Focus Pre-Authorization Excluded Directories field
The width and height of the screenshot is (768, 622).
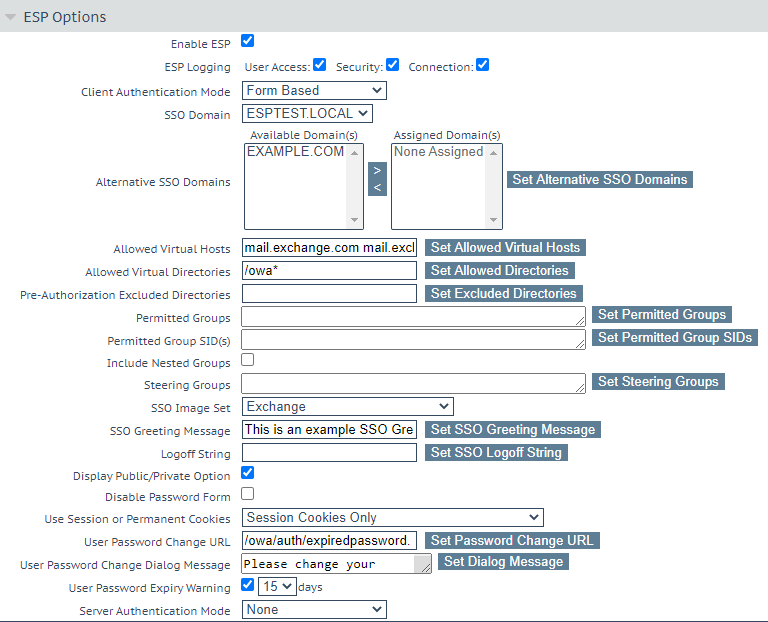point(329,293)
